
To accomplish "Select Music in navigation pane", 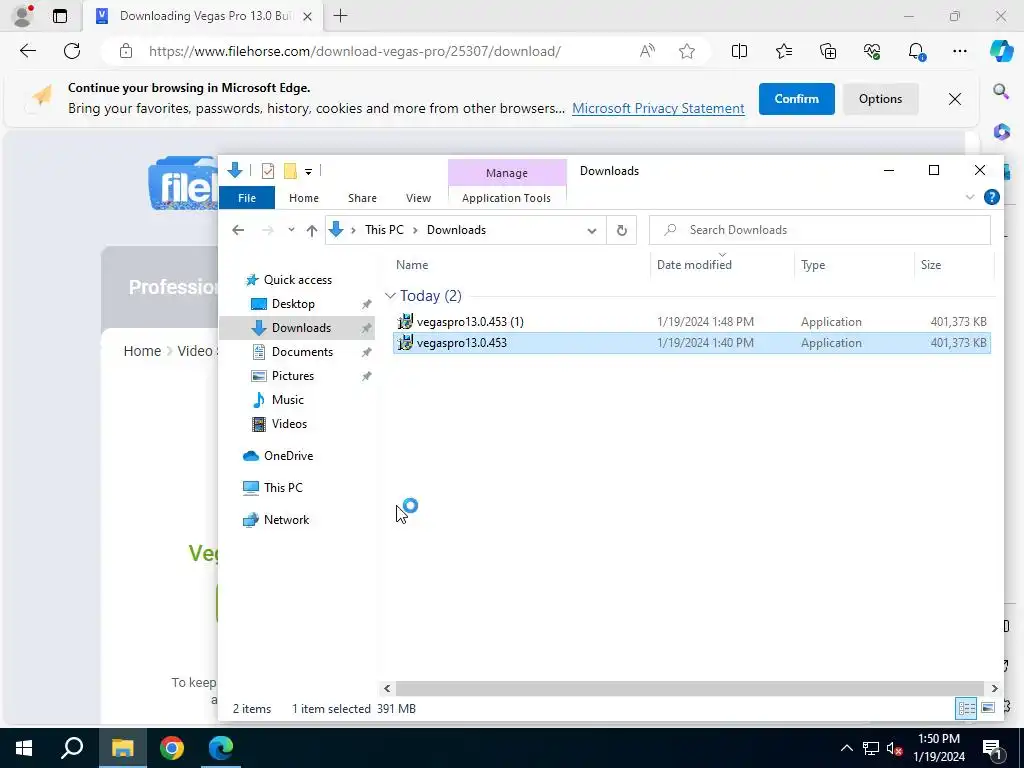I will (287, 400).
